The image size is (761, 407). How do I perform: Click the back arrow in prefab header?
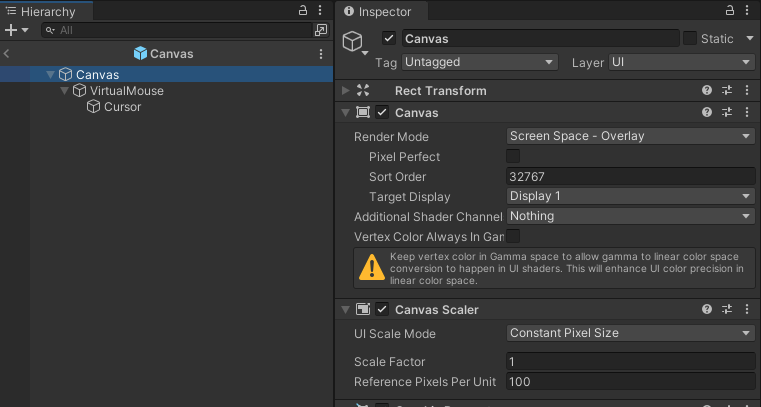coord(7,54)
